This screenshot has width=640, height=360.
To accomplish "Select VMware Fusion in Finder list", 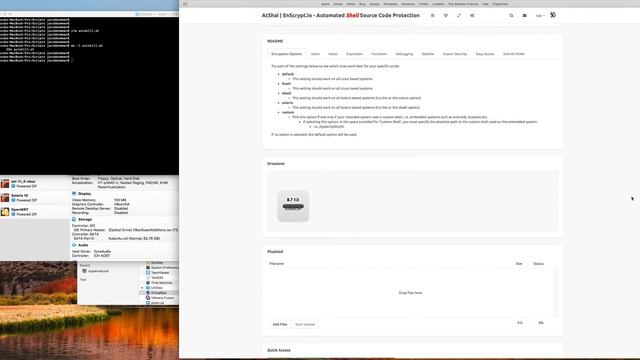I will coord(162,298).
